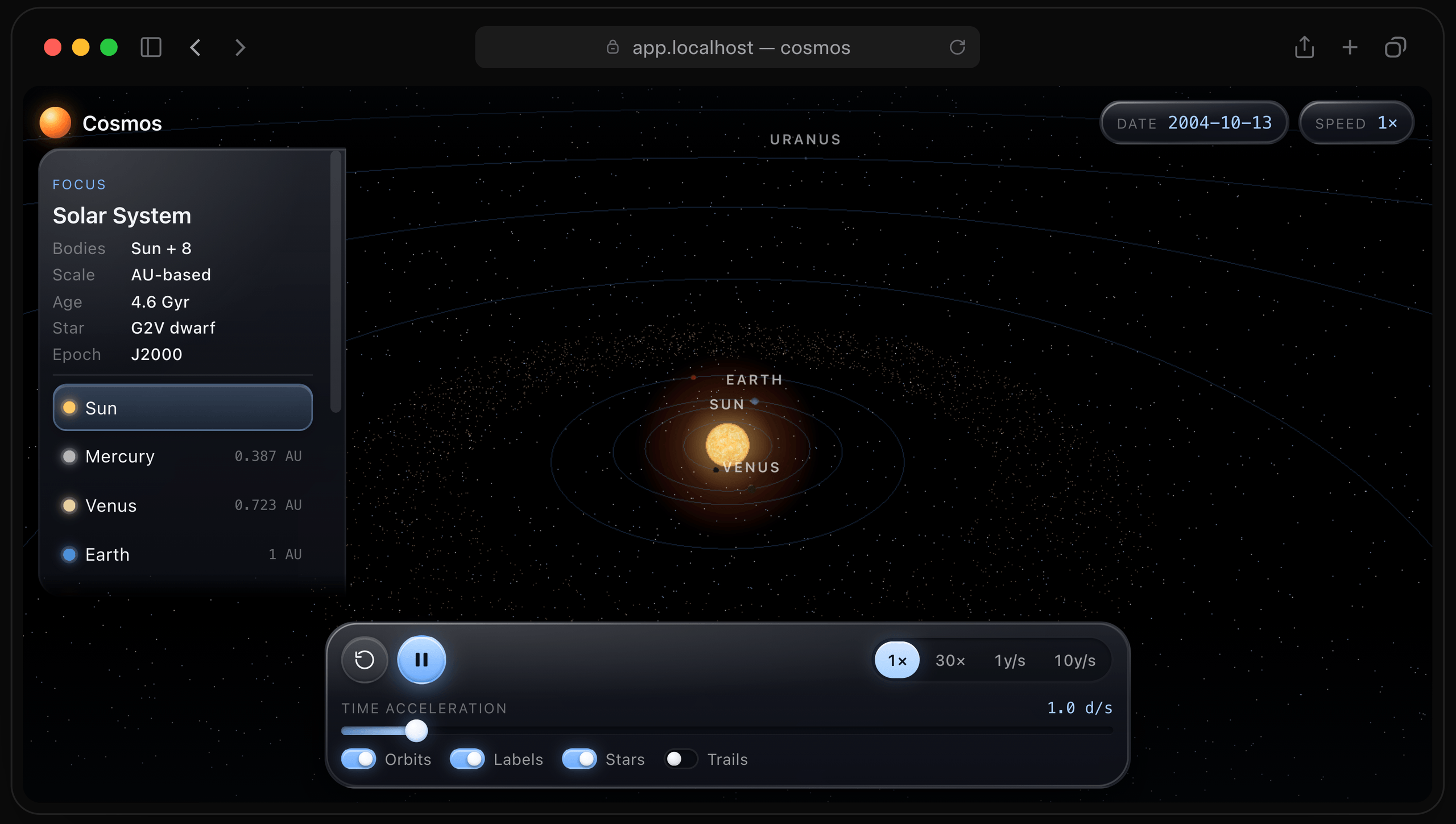This screenshot has height=824, width=1456.
Task: Click the 4.6 Gyr age value
Action: point(160,302)
